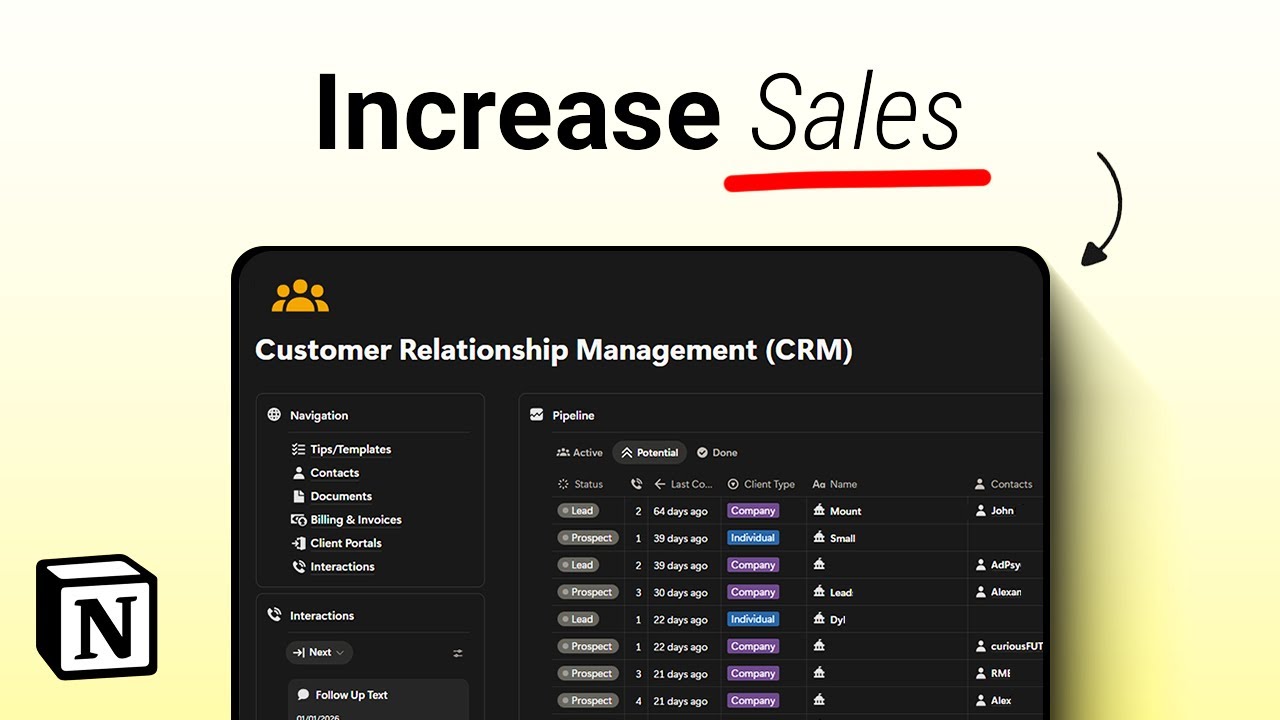Click the Billing & Invoices icon
Image resolution: width=1280 pixels, height=720 pixels.
point(298,520)
